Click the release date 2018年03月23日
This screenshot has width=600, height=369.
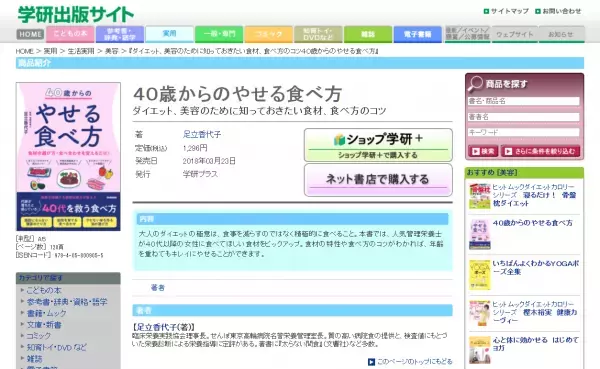(209, 161)
